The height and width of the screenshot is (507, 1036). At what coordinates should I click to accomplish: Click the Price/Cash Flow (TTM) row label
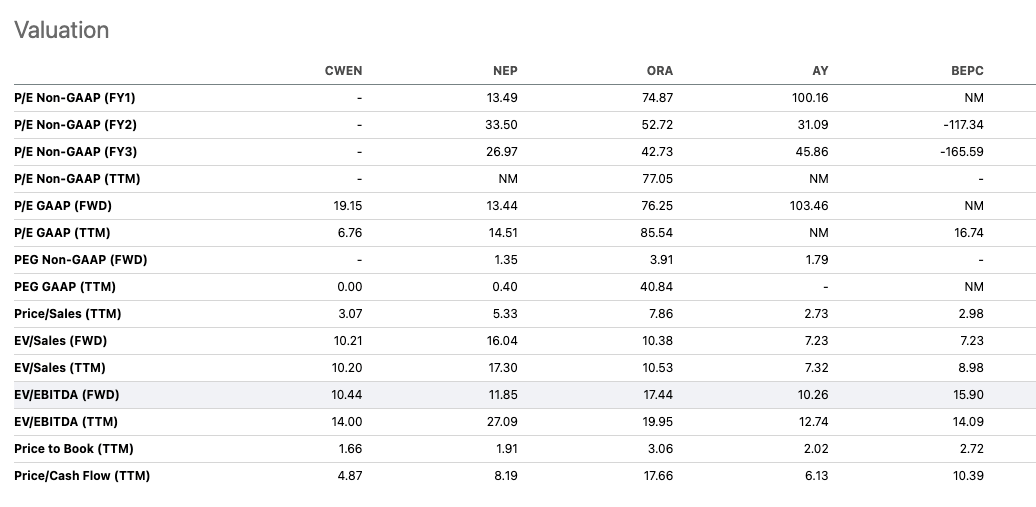pyautogui.click(x=82, y=476)
